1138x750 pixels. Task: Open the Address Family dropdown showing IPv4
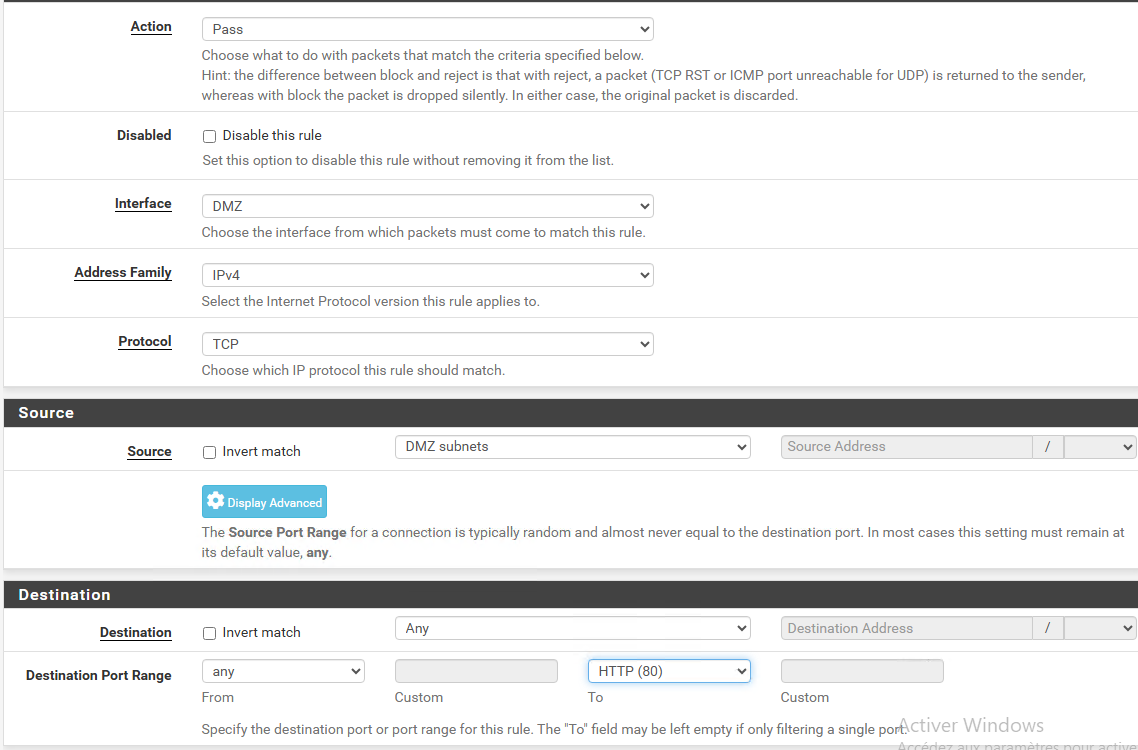(x=427, y=275)
